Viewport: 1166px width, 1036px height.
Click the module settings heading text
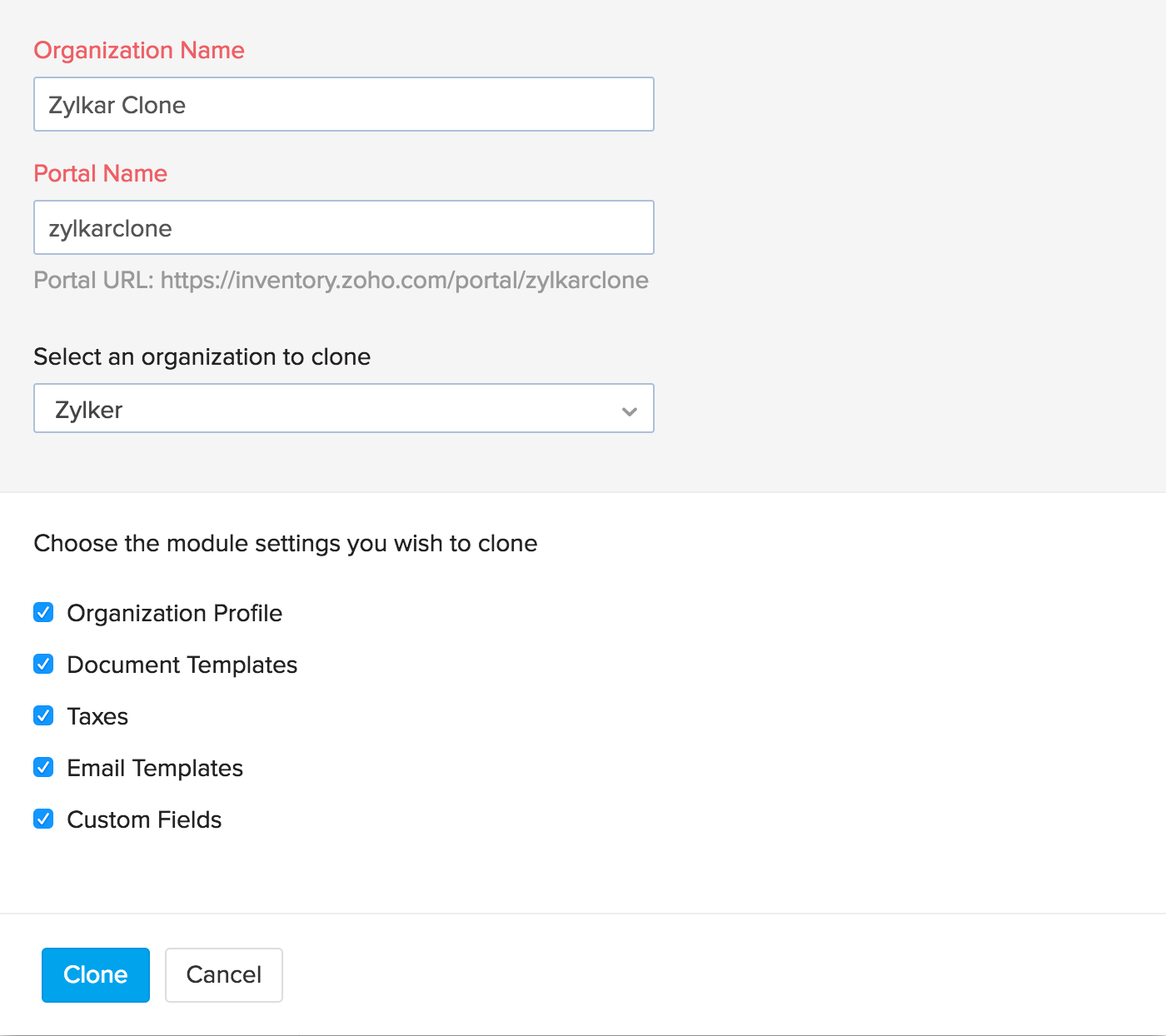286,543
